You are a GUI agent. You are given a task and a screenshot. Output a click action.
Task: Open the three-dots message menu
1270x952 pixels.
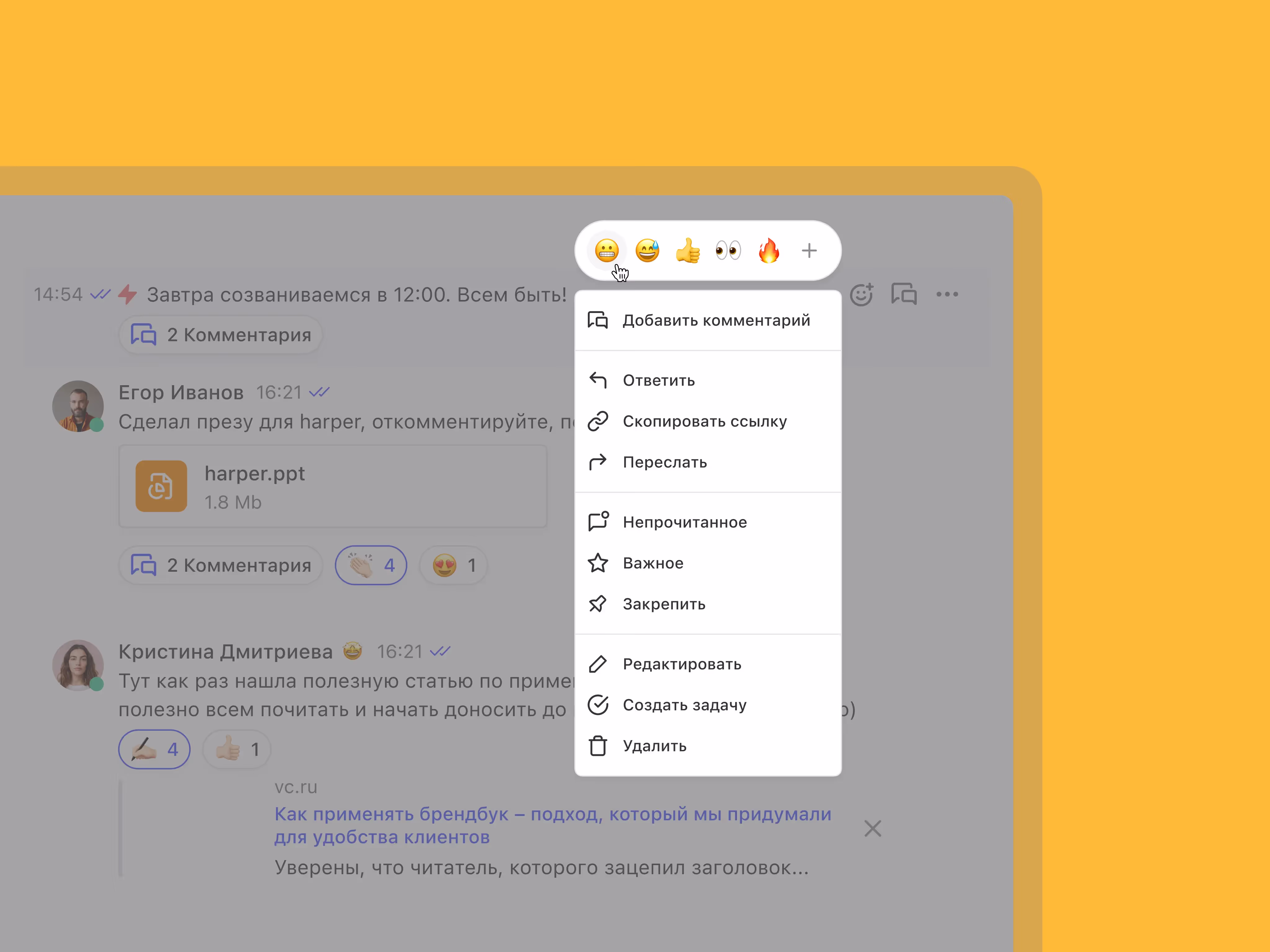(x=947, y=294)
